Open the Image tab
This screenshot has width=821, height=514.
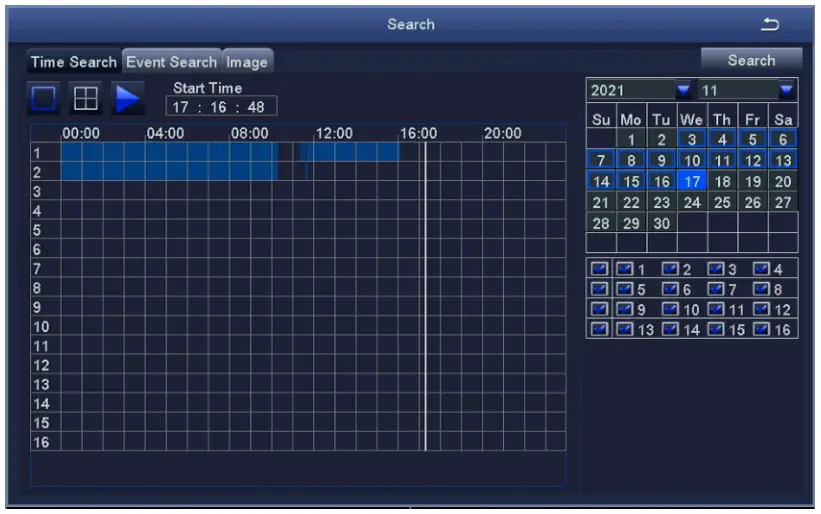(x=247, y=62)
